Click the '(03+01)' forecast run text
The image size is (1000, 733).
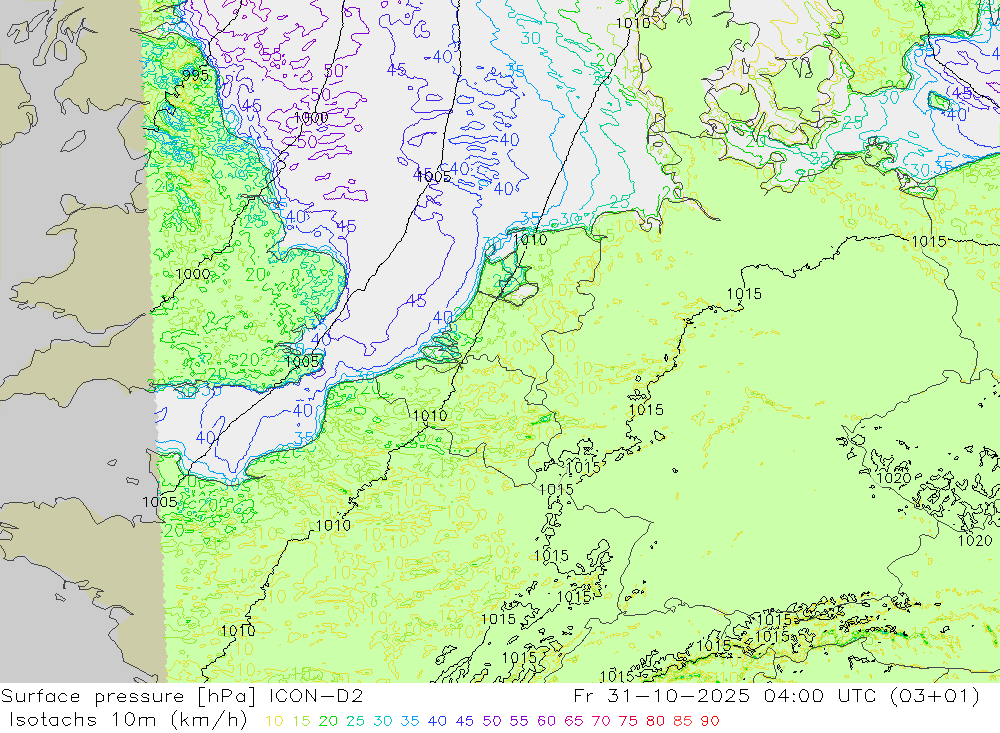(x=934, y=696)
